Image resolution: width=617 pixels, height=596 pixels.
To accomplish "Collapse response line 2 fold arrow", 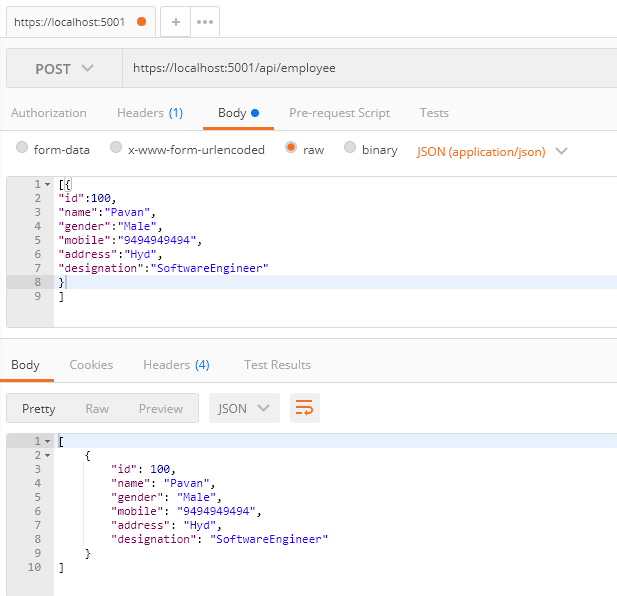I will [x=48, y=456].
